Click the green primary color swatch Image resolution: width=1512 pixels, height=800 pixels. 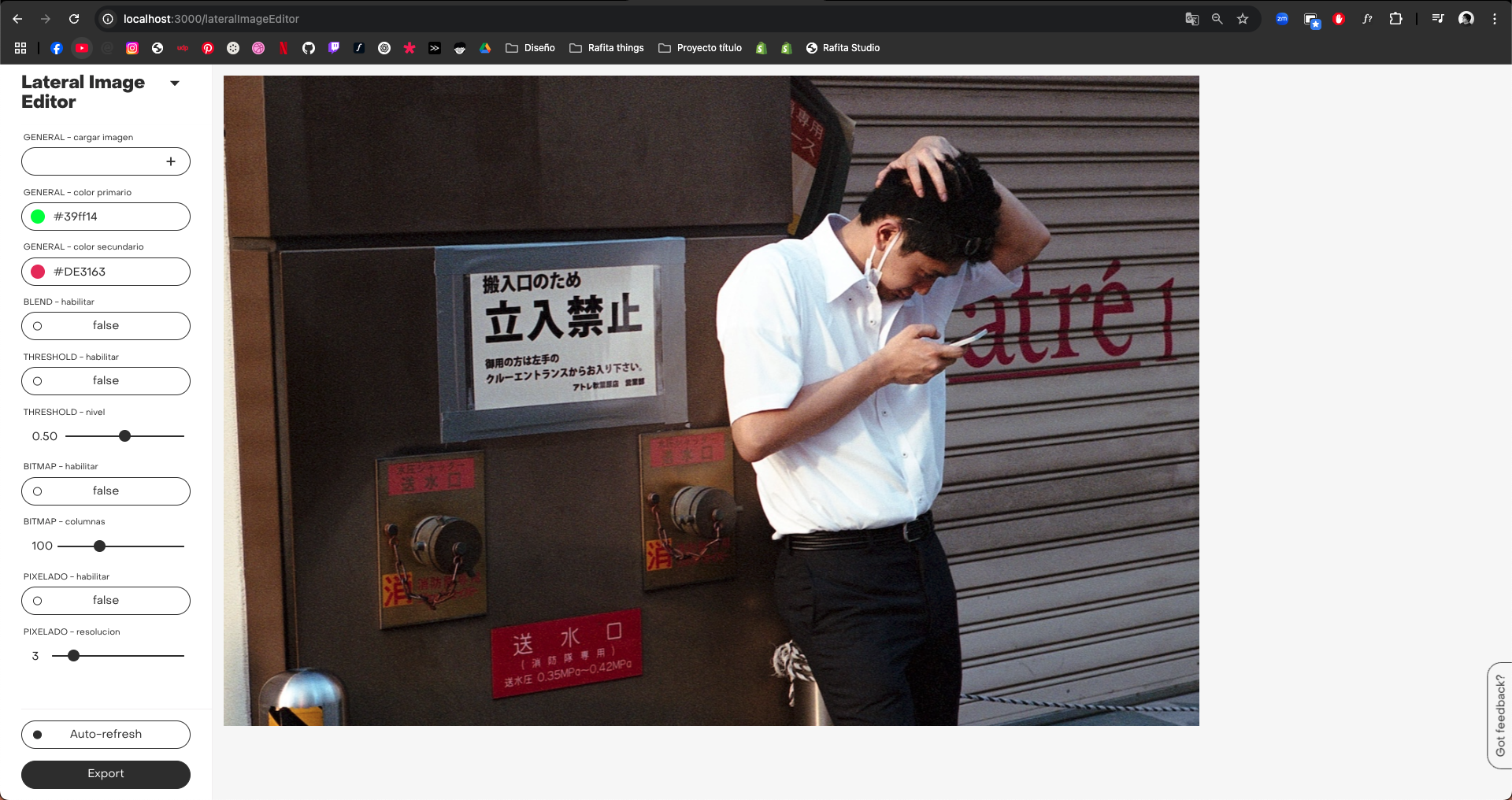click(38, 217)
